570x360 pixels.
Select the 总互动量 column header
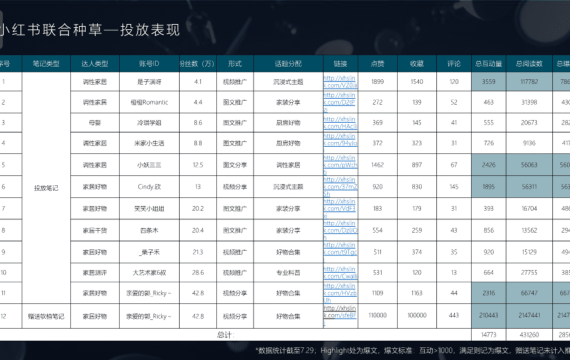[489, 64]
